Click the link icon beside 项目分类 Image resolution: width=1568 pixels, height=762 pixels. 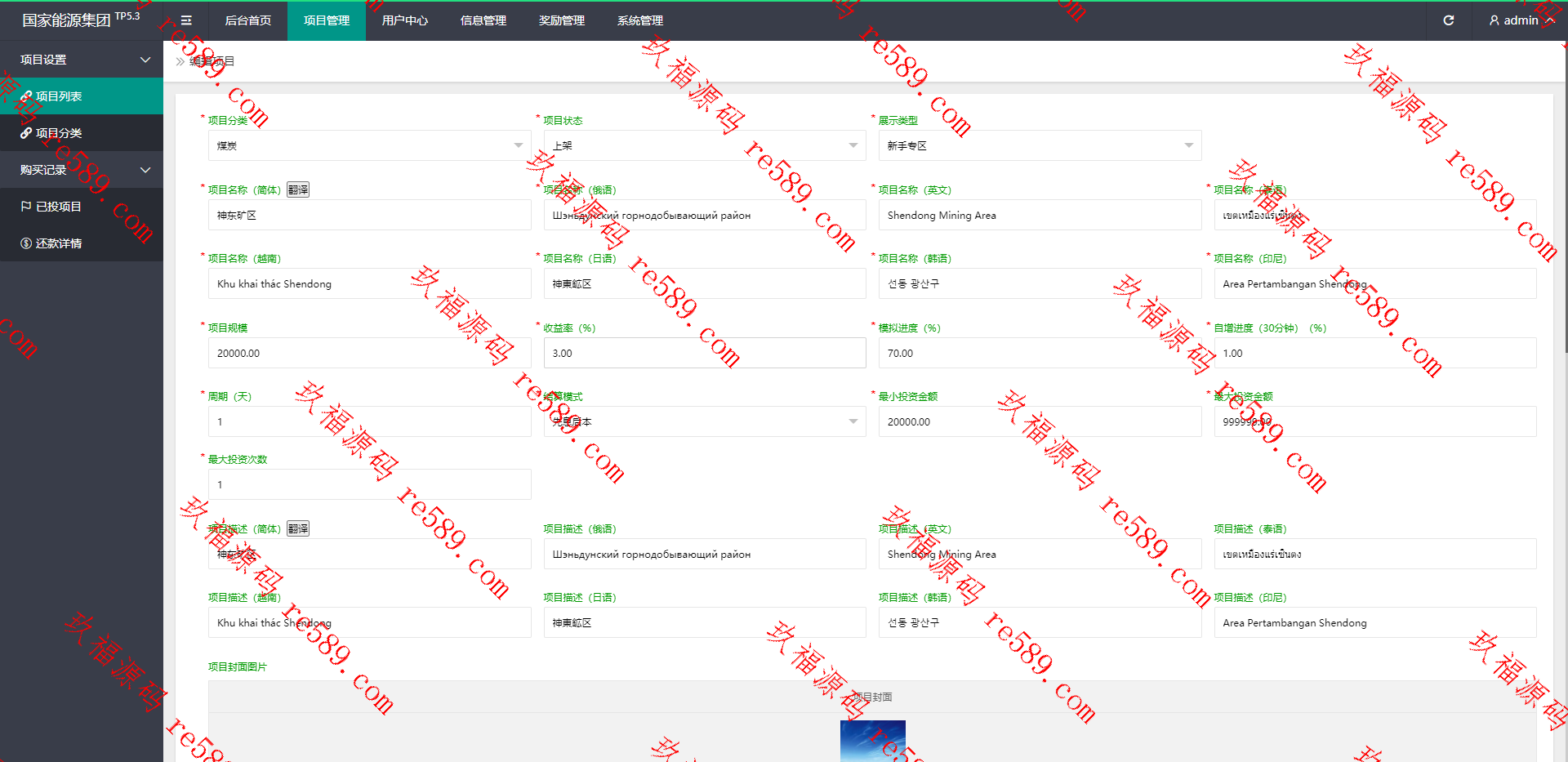point(26,133)
